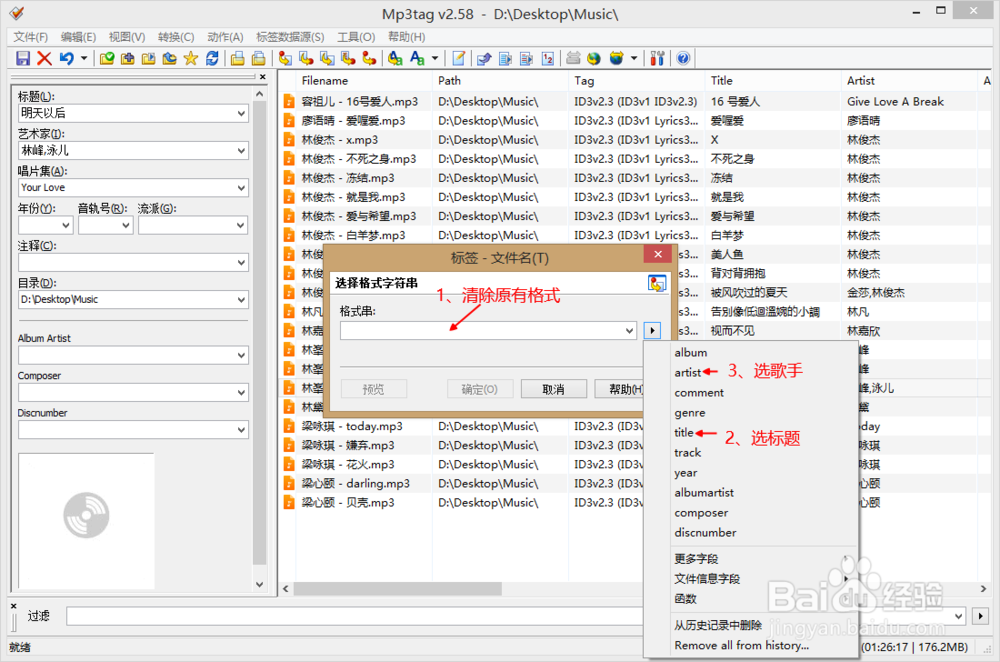Click the Tag - Tag converter icon
Image resolution: width=1000 pixels, height=662 pixels.
pos(369,59)
